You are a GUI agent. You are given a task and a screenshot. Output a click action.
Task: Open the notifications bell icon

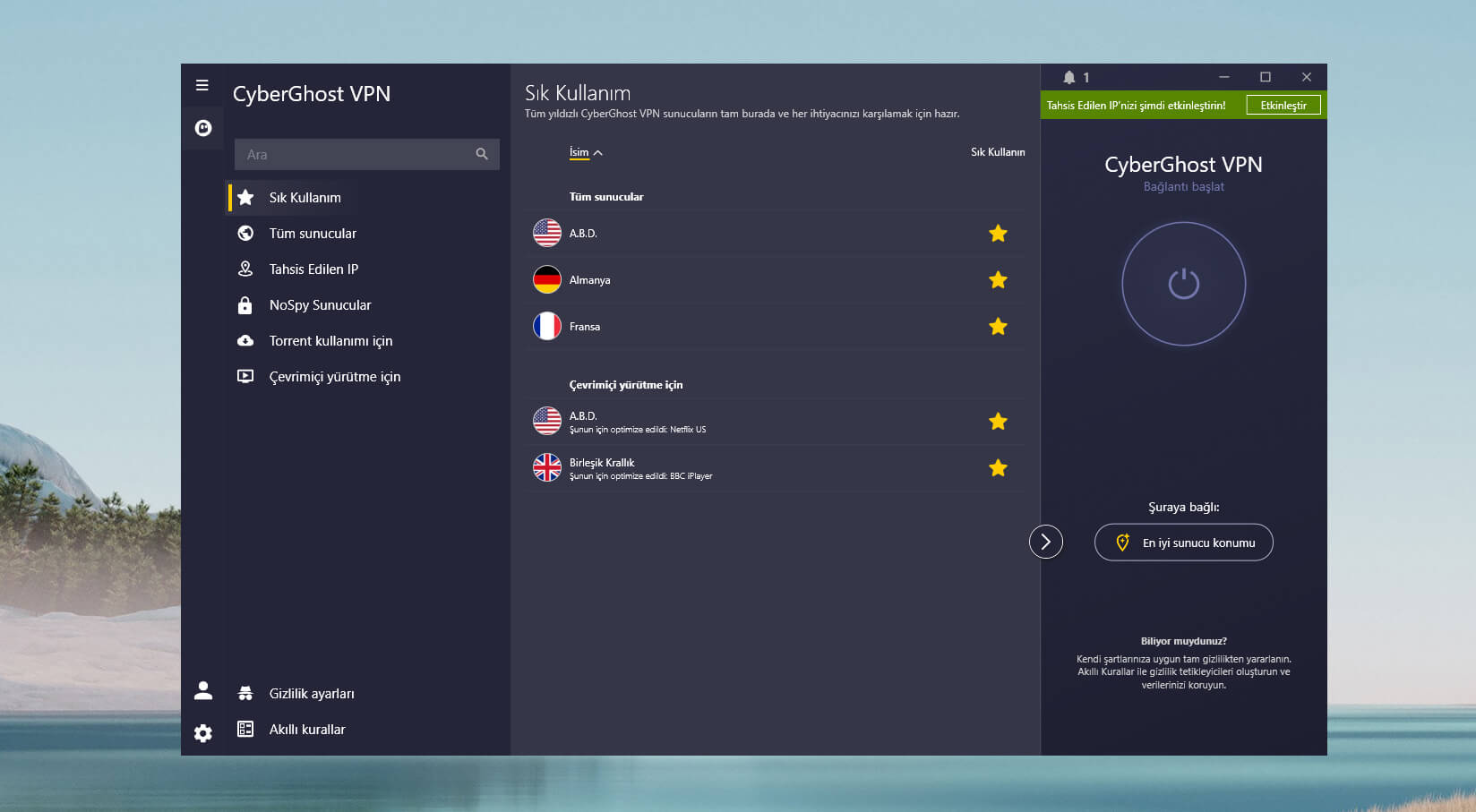[1068, 78]
